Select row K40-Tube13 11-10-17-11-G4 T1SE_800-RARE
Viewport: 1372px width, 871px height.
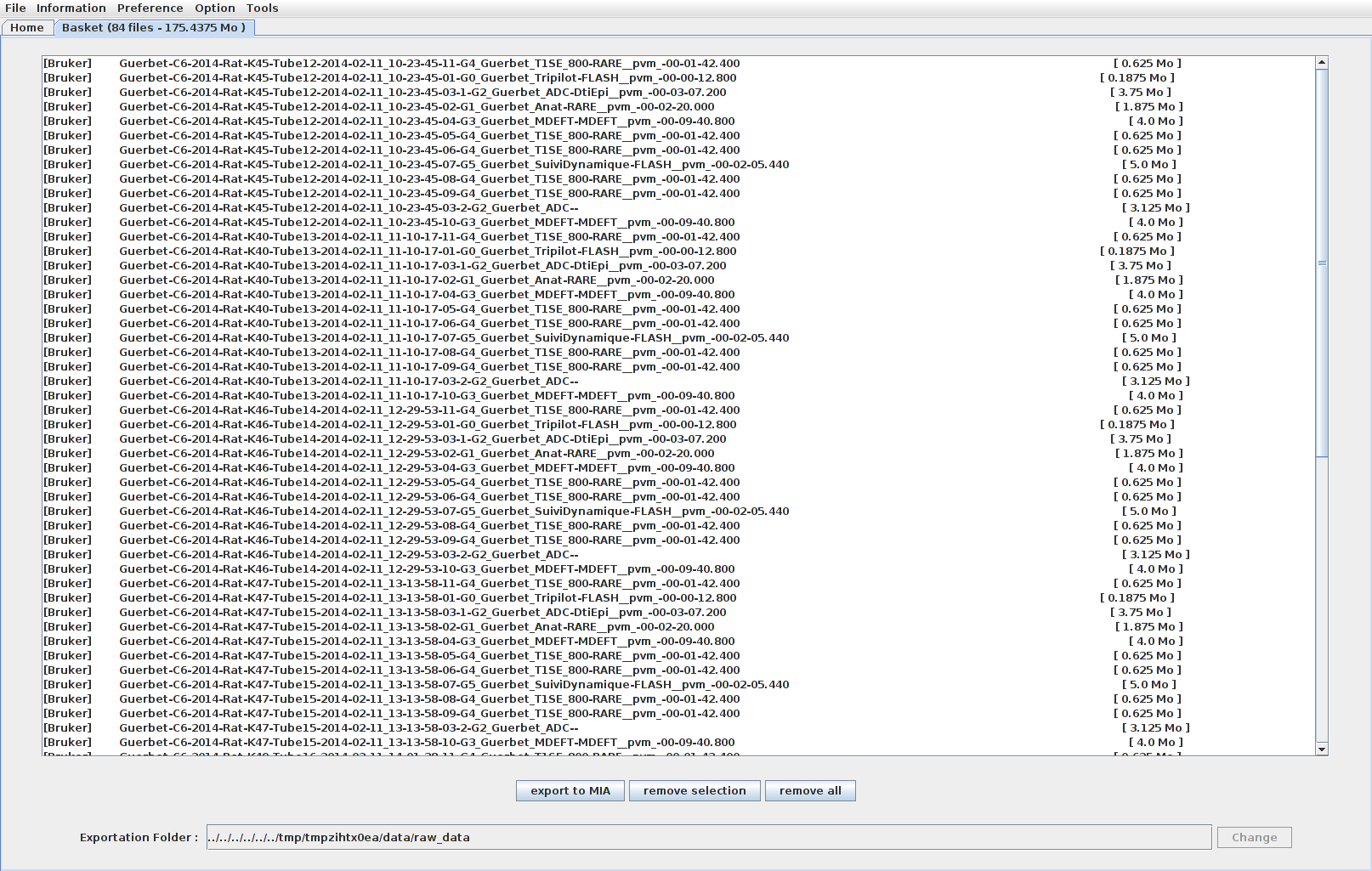678,236
